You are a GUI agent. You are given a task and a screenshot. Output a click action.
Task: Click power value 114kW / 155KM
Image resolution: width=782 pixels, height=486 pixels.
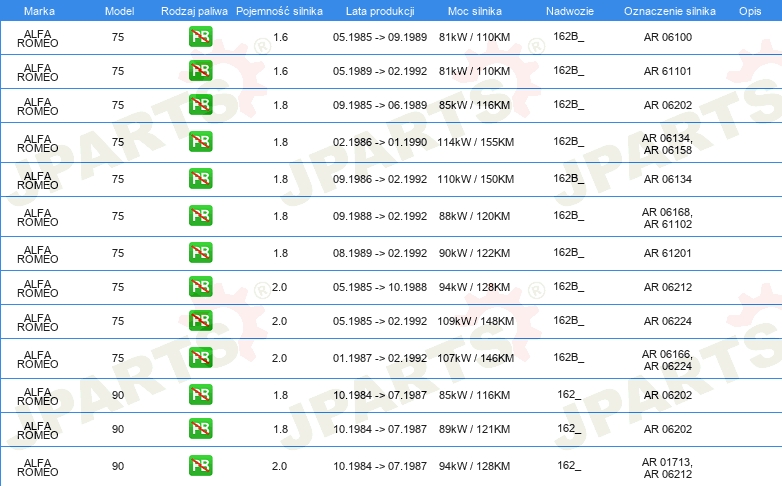click(475, 142)
